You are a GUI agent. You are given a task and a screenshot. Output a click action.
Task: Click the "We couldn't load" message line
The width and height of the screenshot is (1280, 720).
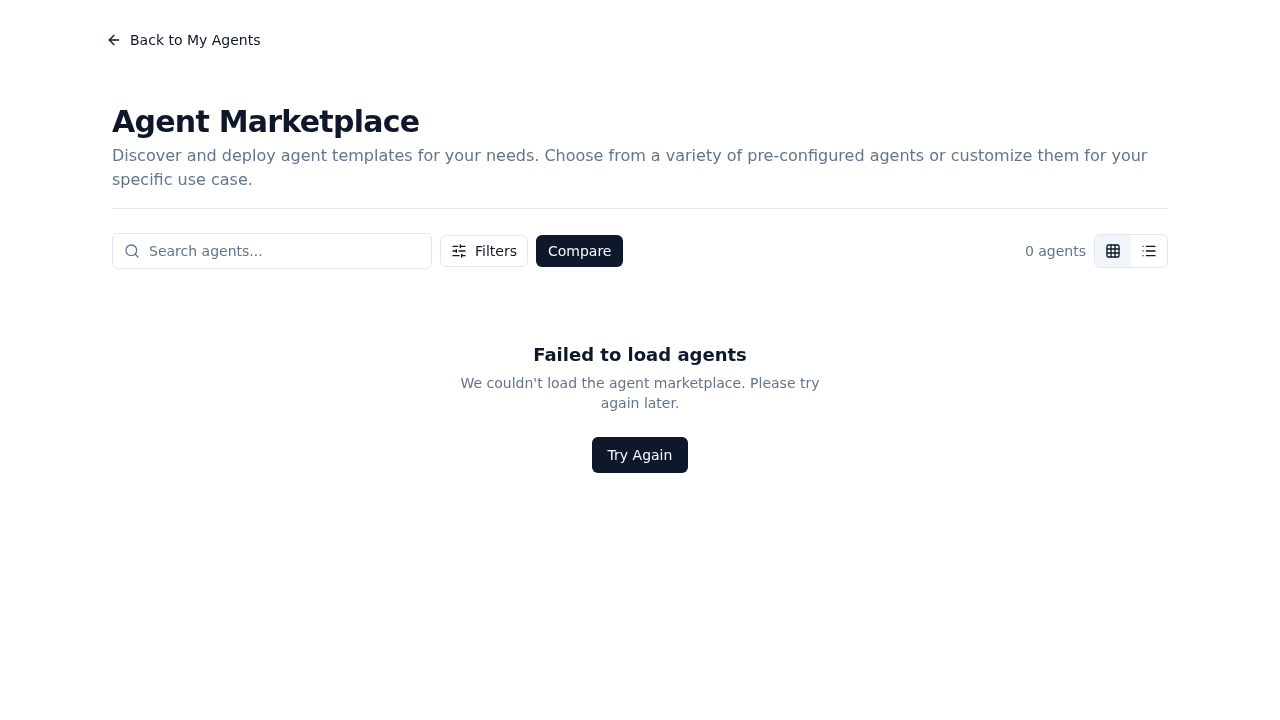(640, 383)
